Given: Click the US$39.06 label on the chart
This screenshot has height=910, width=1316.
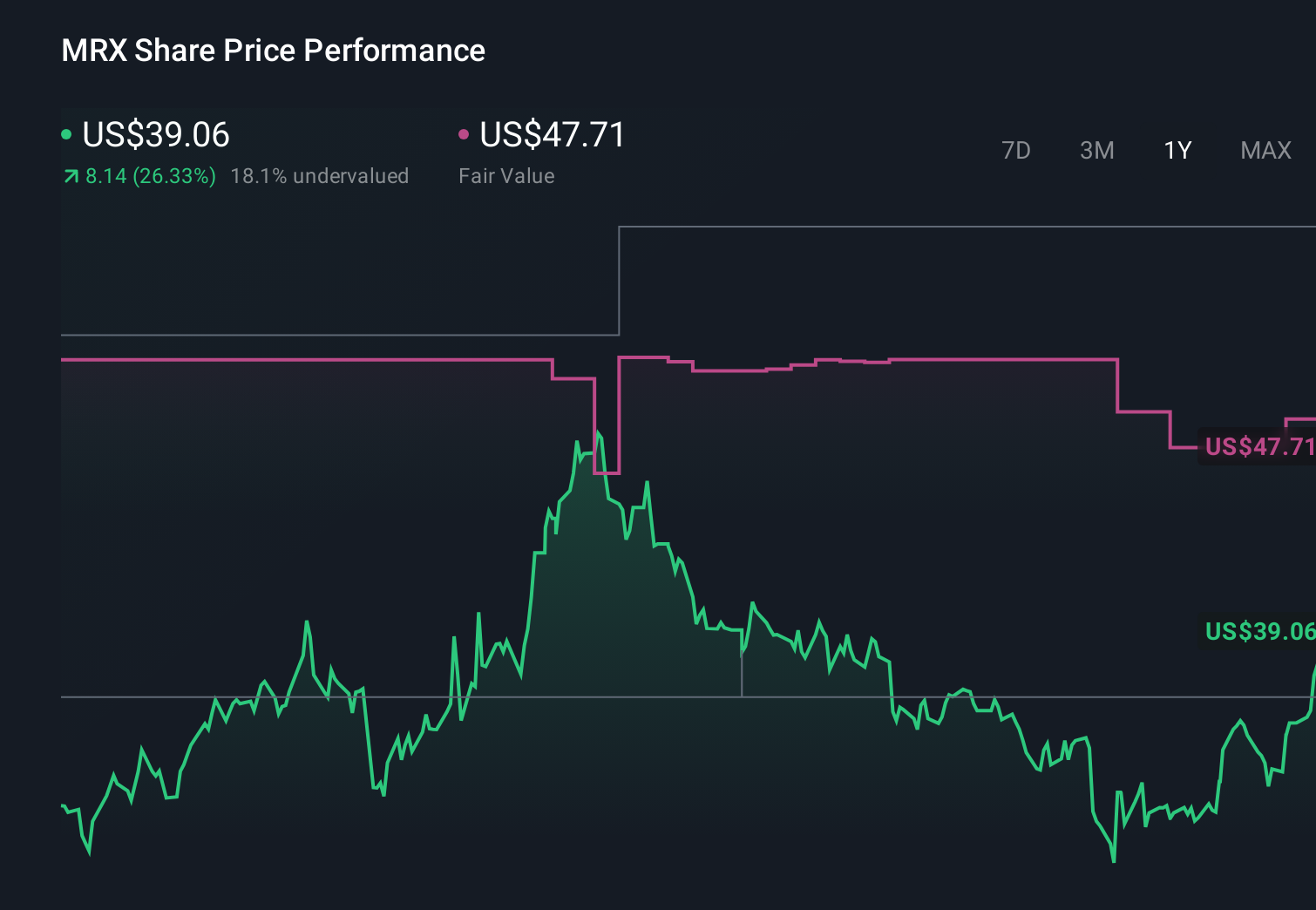Looking at the screenshot, I should pyautogui.click(x=1258, y=631).
